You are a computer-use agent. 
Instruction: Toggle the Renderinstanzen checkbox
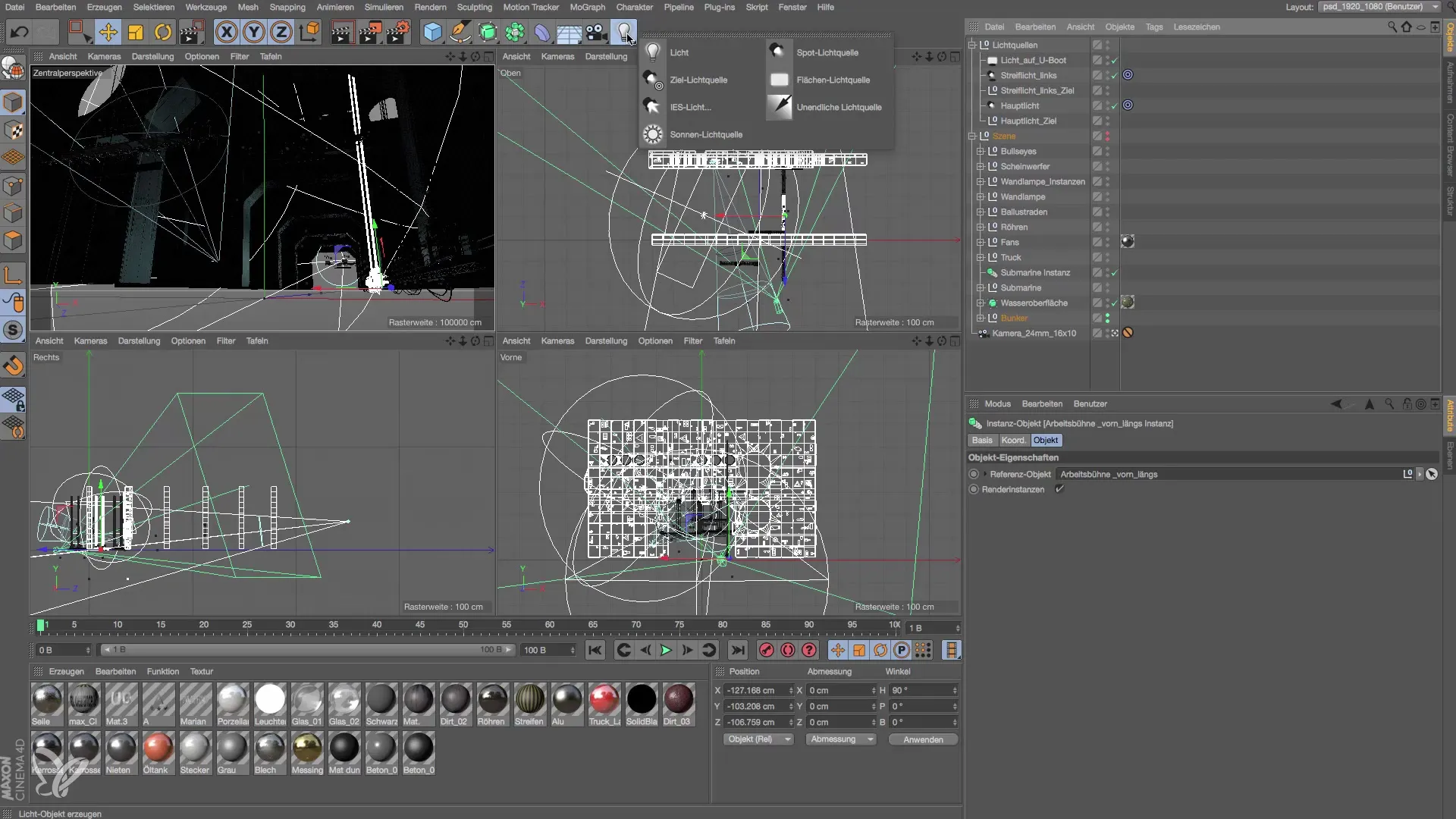[x=1059, y=489]
